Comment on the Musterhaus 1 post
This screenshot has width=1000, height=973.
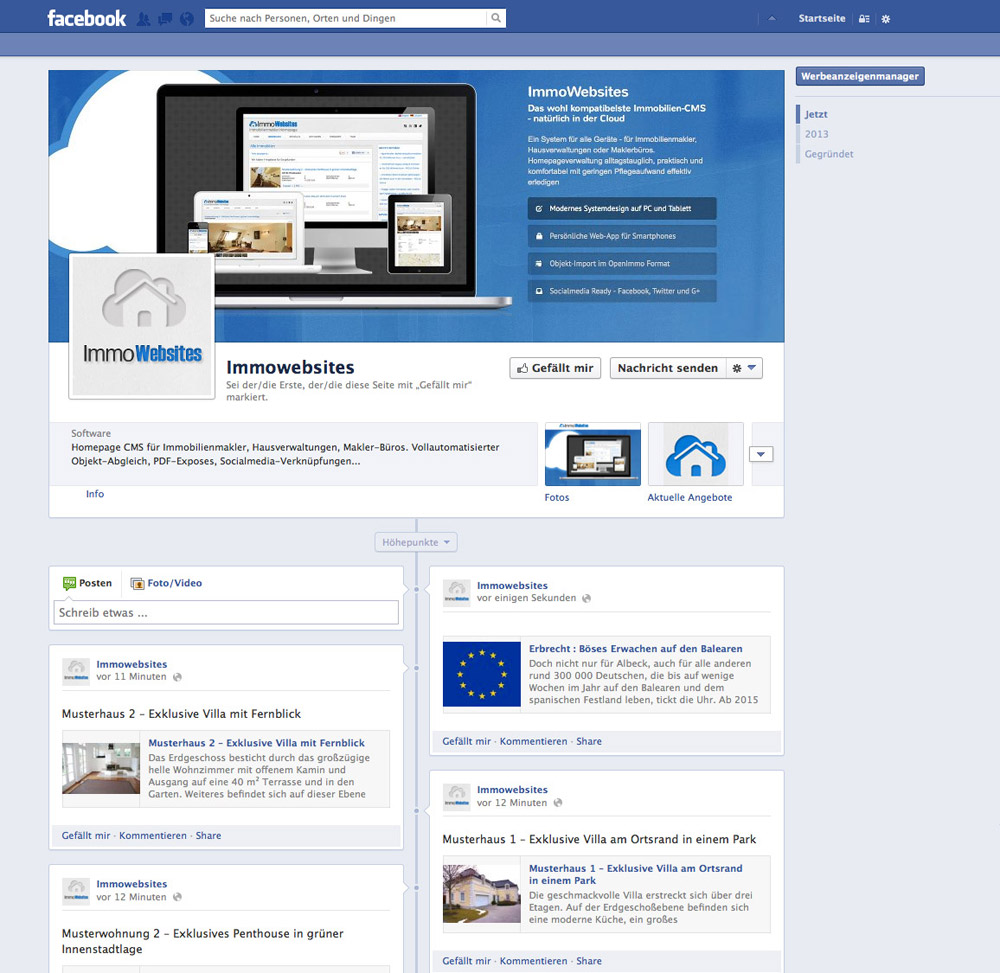533,961
